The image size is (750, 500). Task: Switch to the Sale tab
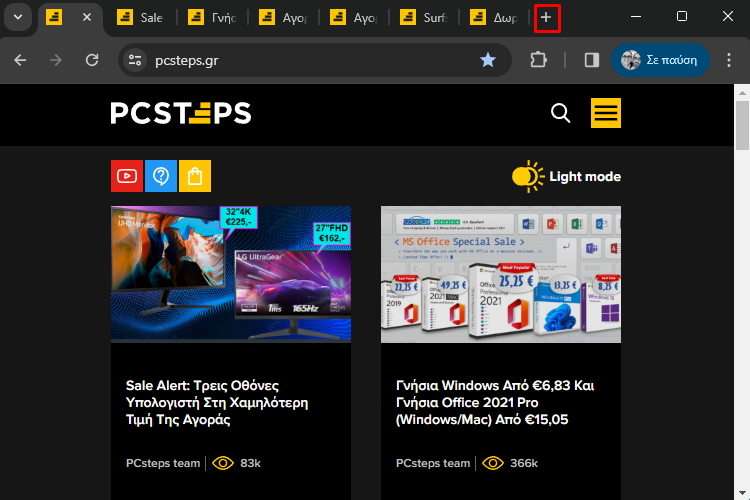140,18
